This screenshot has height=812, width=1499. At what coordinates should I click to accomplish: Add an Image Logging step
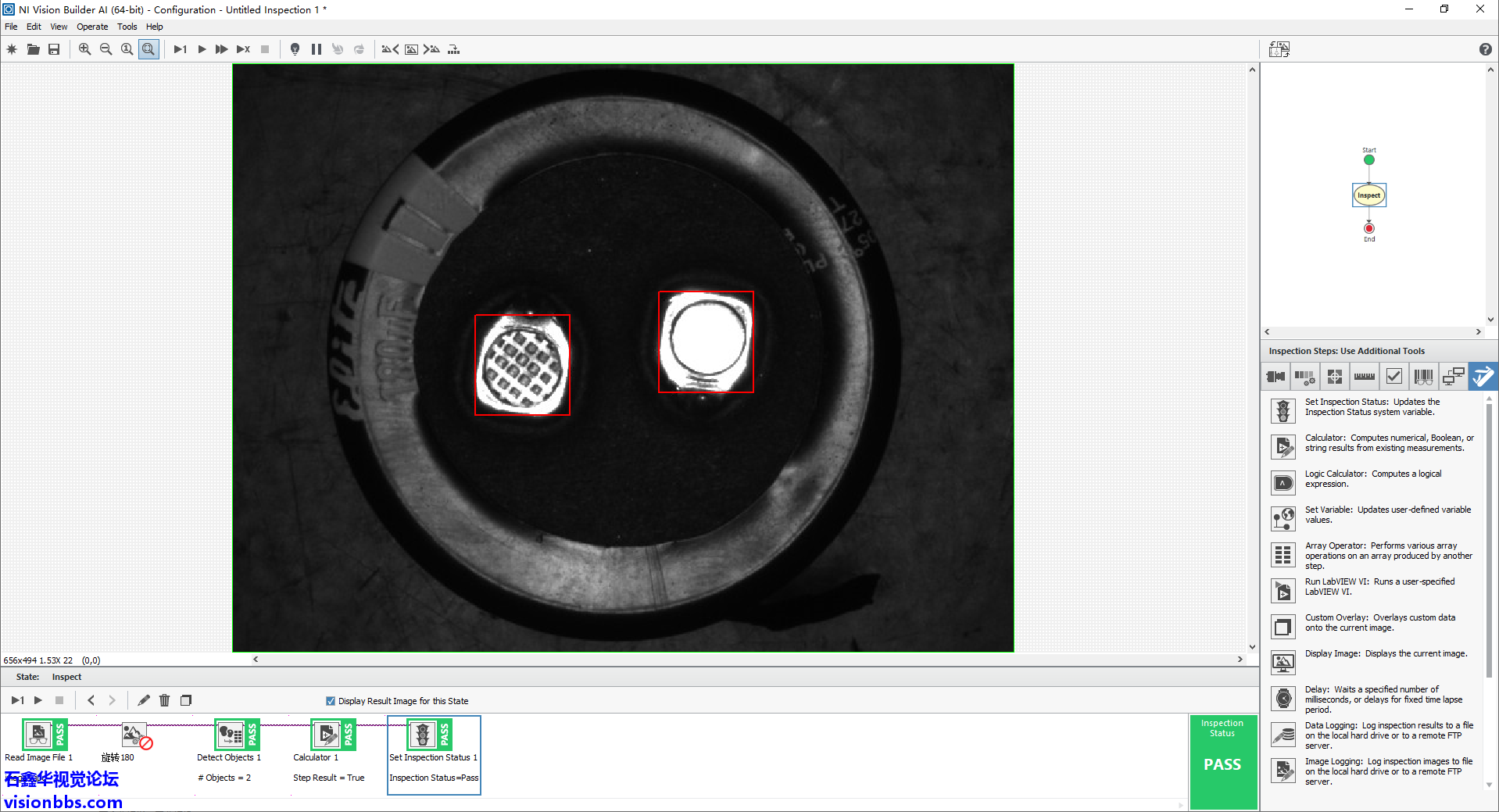(x=1373, y=771)
